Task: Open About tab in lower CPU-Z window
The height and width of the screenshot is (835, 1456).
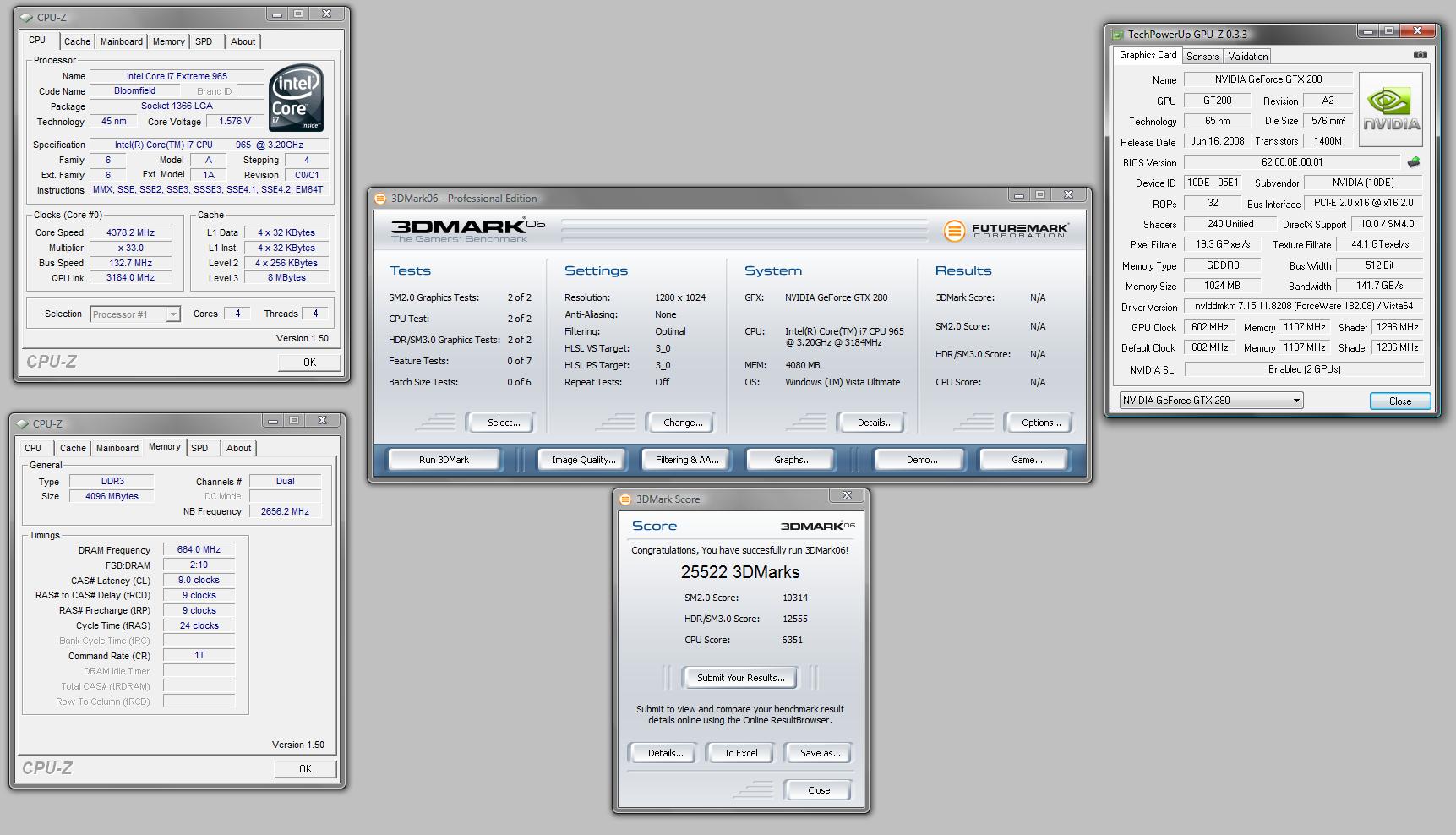Action: click(238, 448)
